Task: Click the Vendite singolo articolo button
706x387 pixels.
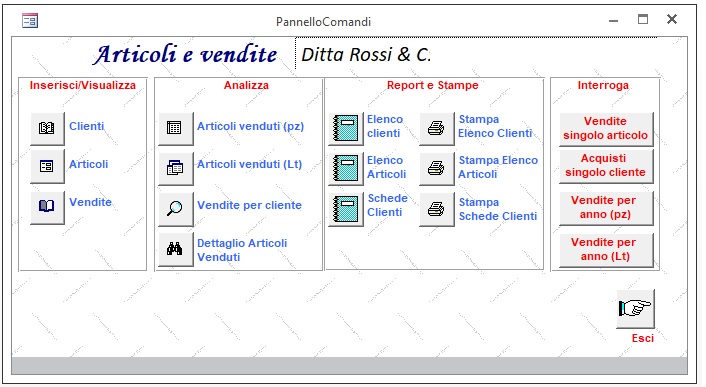Action: (x=606, y=129)
